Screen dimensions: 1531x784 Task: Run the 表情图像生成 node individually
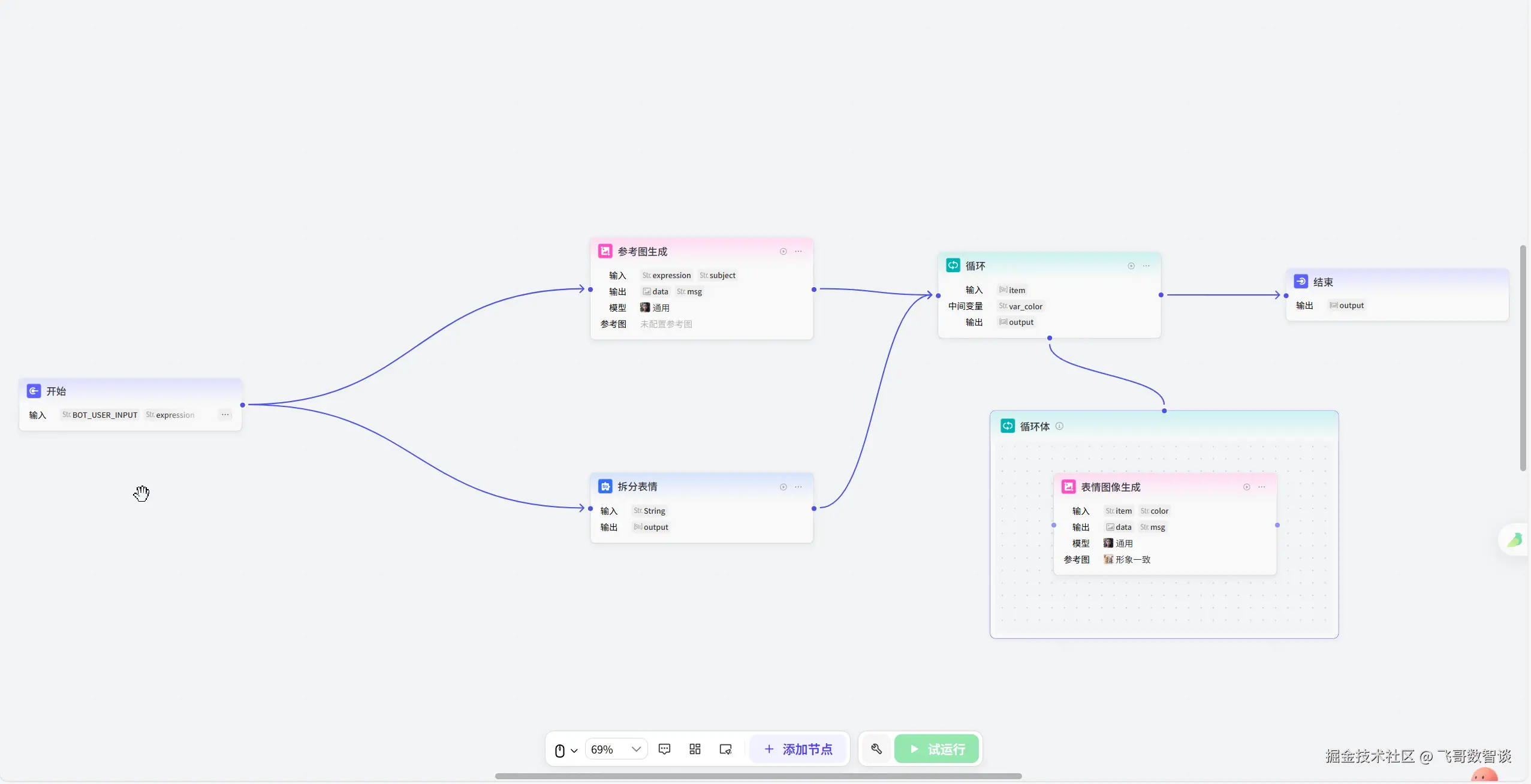pos(1246,487)
